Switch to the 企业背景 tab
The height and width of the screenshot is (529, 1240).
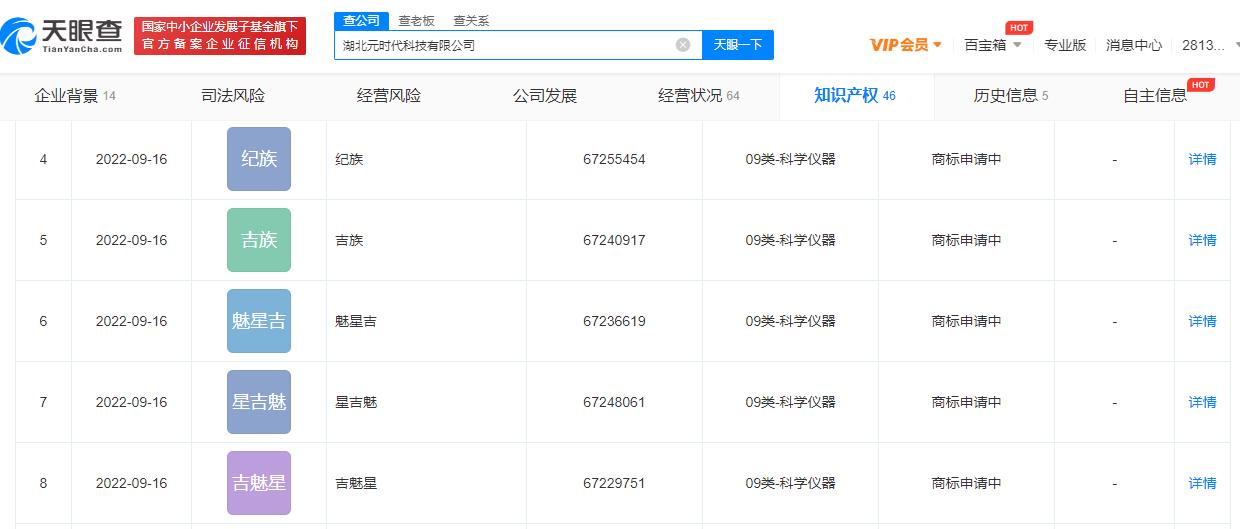click(x=75, y=96)
